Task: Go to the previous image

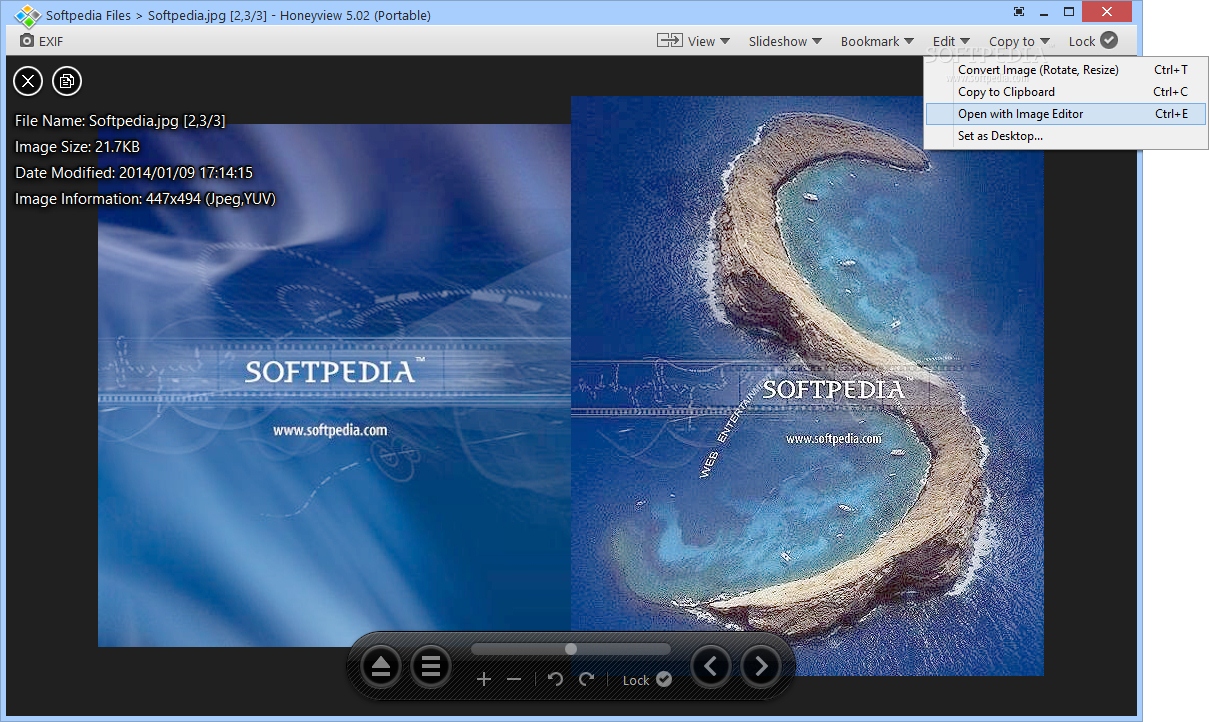Action: [711, 666]
